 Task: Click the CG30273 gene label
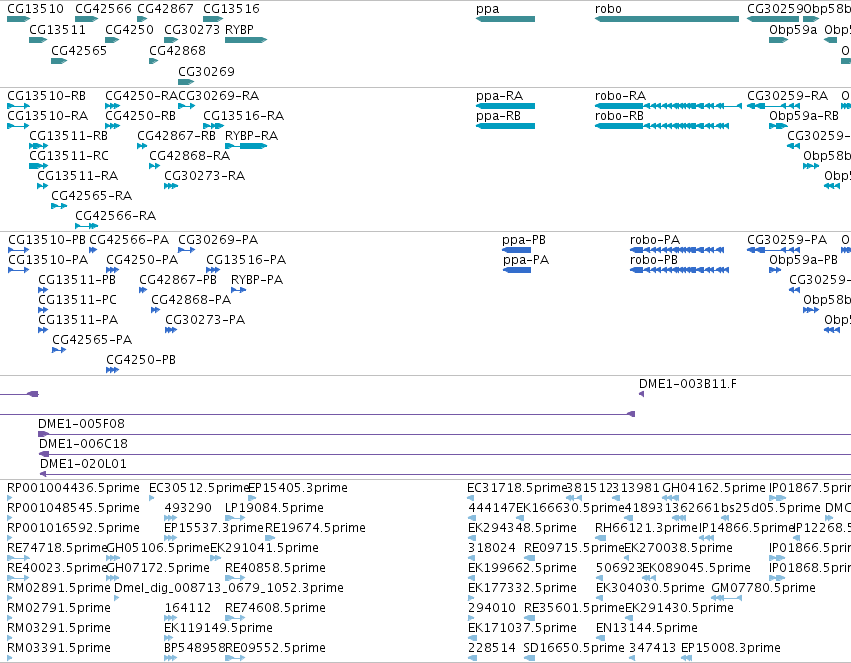pos(192,29)
